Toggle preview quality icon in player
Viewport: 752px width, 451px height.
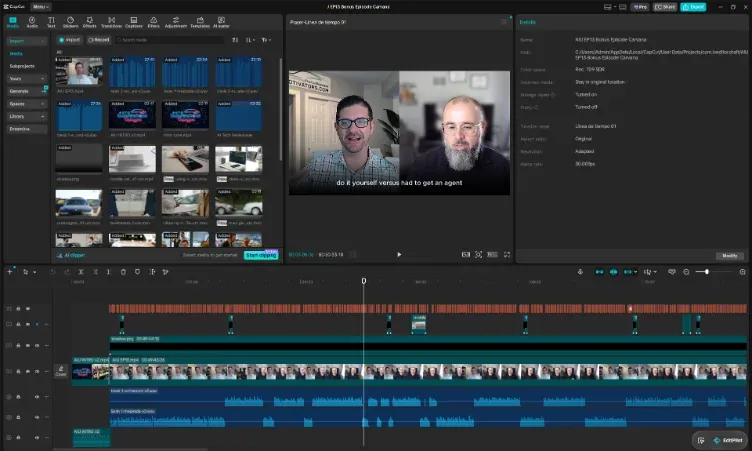(x=466, y=255)
